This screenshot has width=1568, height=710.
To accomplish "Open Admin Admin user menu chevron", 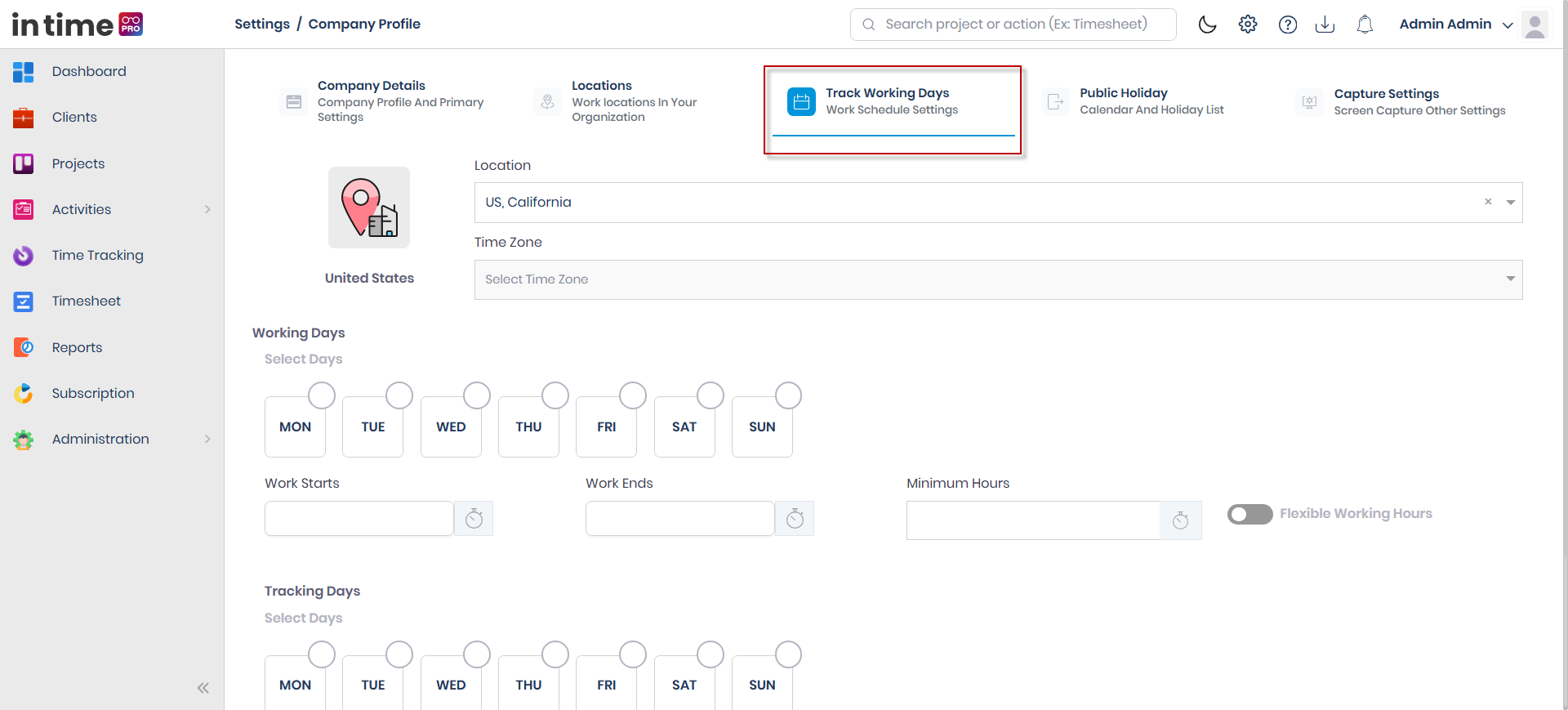I will click(x=1508, y=25).
